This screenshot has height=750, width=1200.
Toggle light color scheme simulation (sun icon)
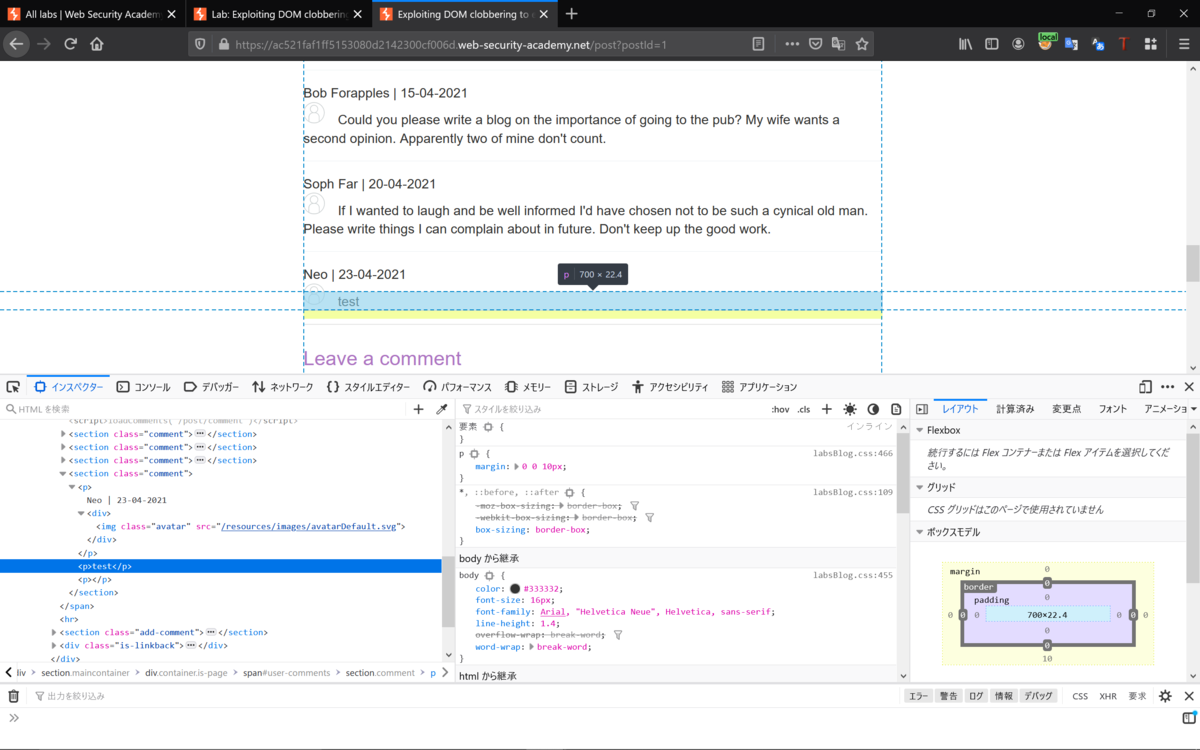(x=850, y=409)
